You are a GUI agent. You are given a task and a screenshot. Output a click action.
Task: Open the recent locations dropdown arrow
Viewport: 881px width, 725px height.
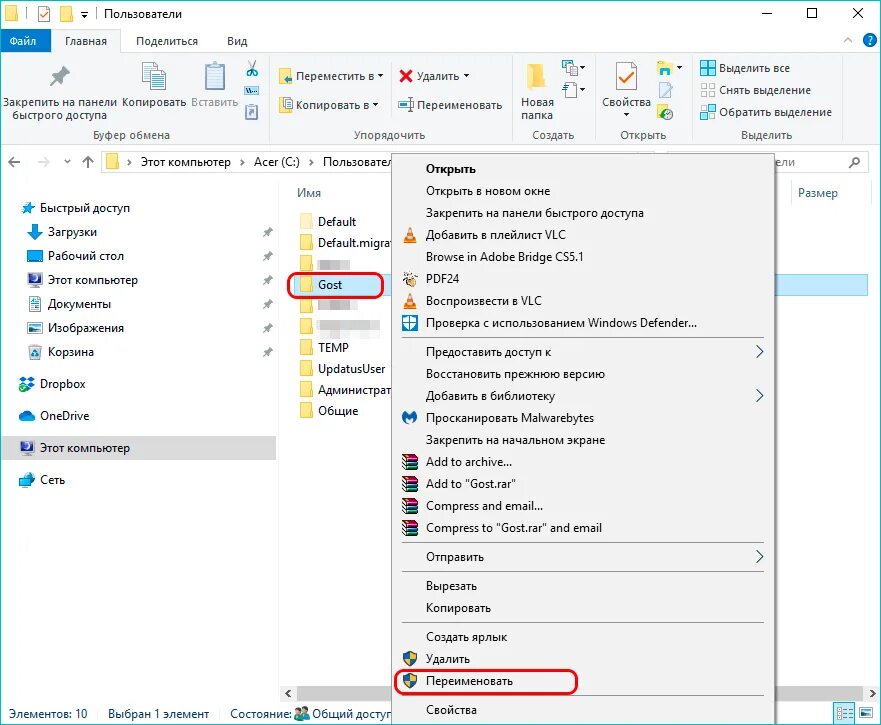(x=67, y=162)
